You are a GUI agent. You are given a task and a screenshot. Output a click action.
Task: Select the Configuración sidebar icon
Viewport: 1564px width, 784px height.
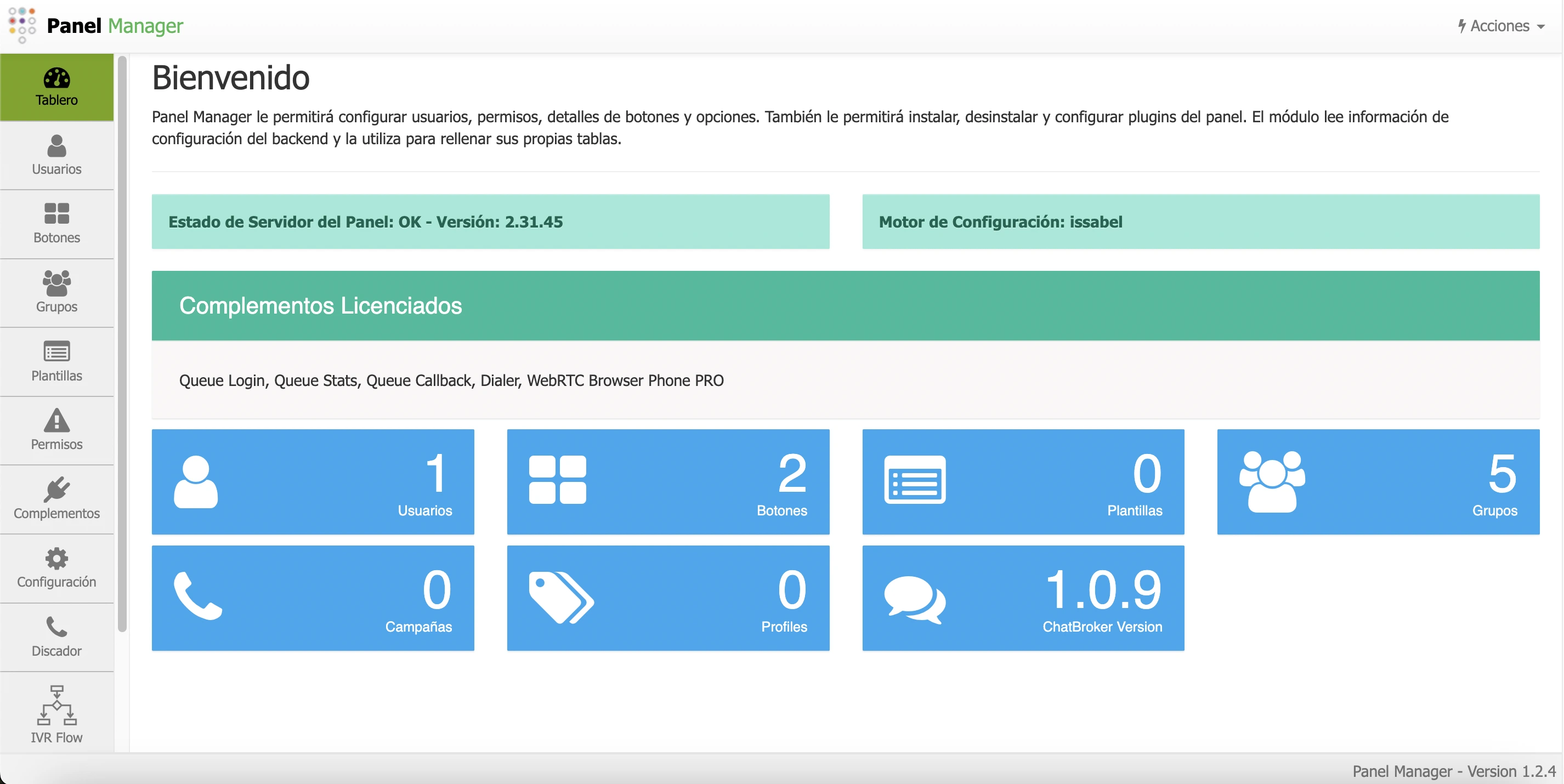[56, 568]
